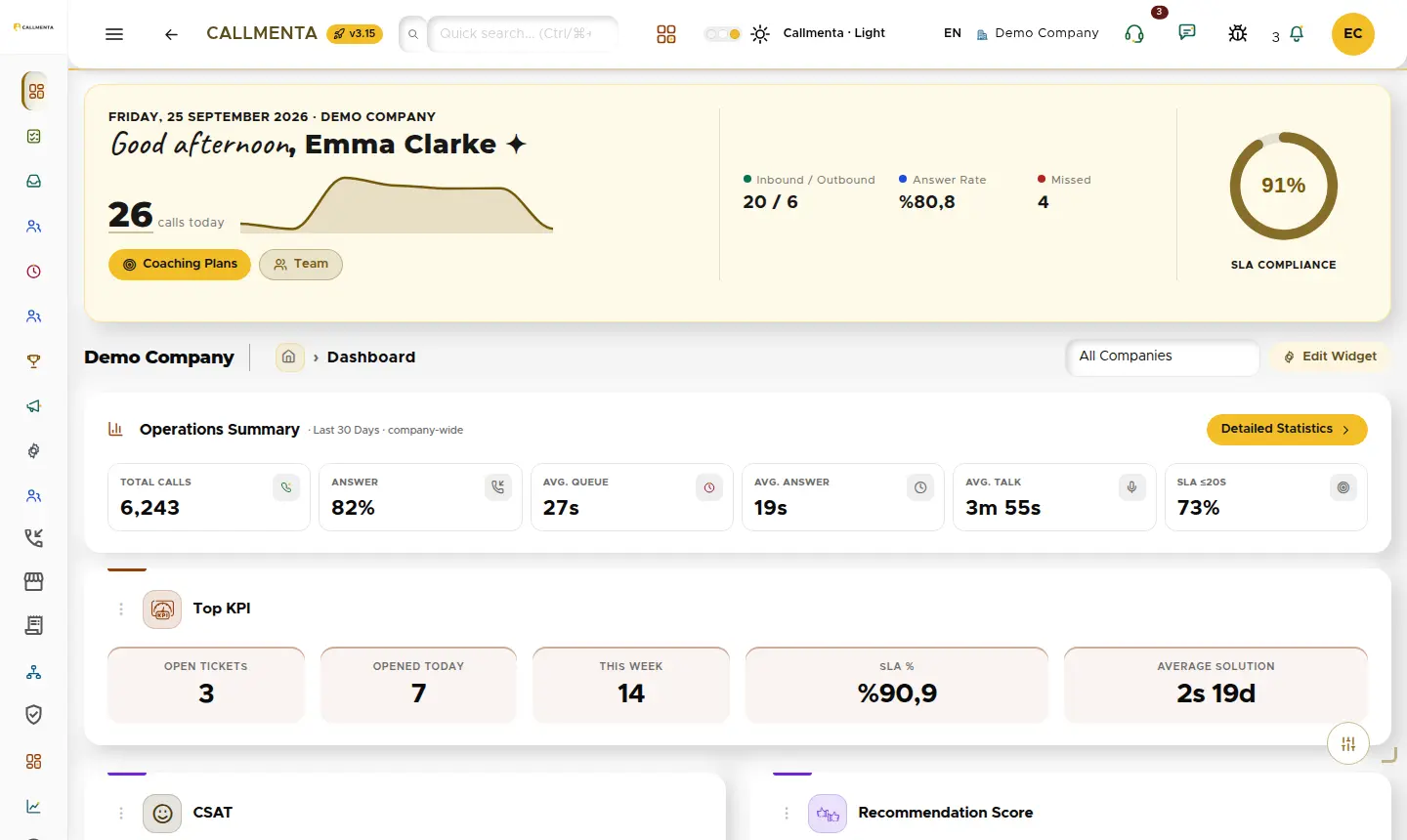1407x840 pixels.
Task: Click the home breadcrumb icon
Action: click(289, 357)
